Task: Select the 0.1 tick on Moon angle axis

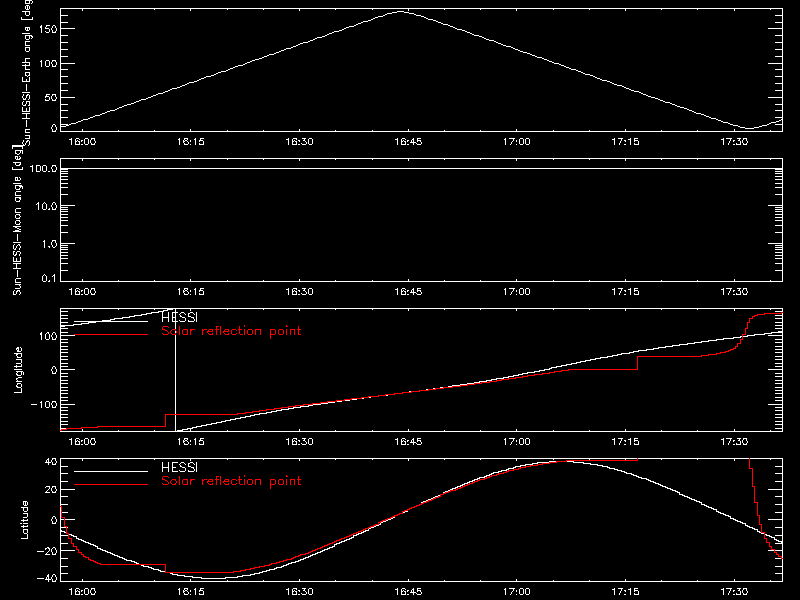Action: [x=49, y=278]
